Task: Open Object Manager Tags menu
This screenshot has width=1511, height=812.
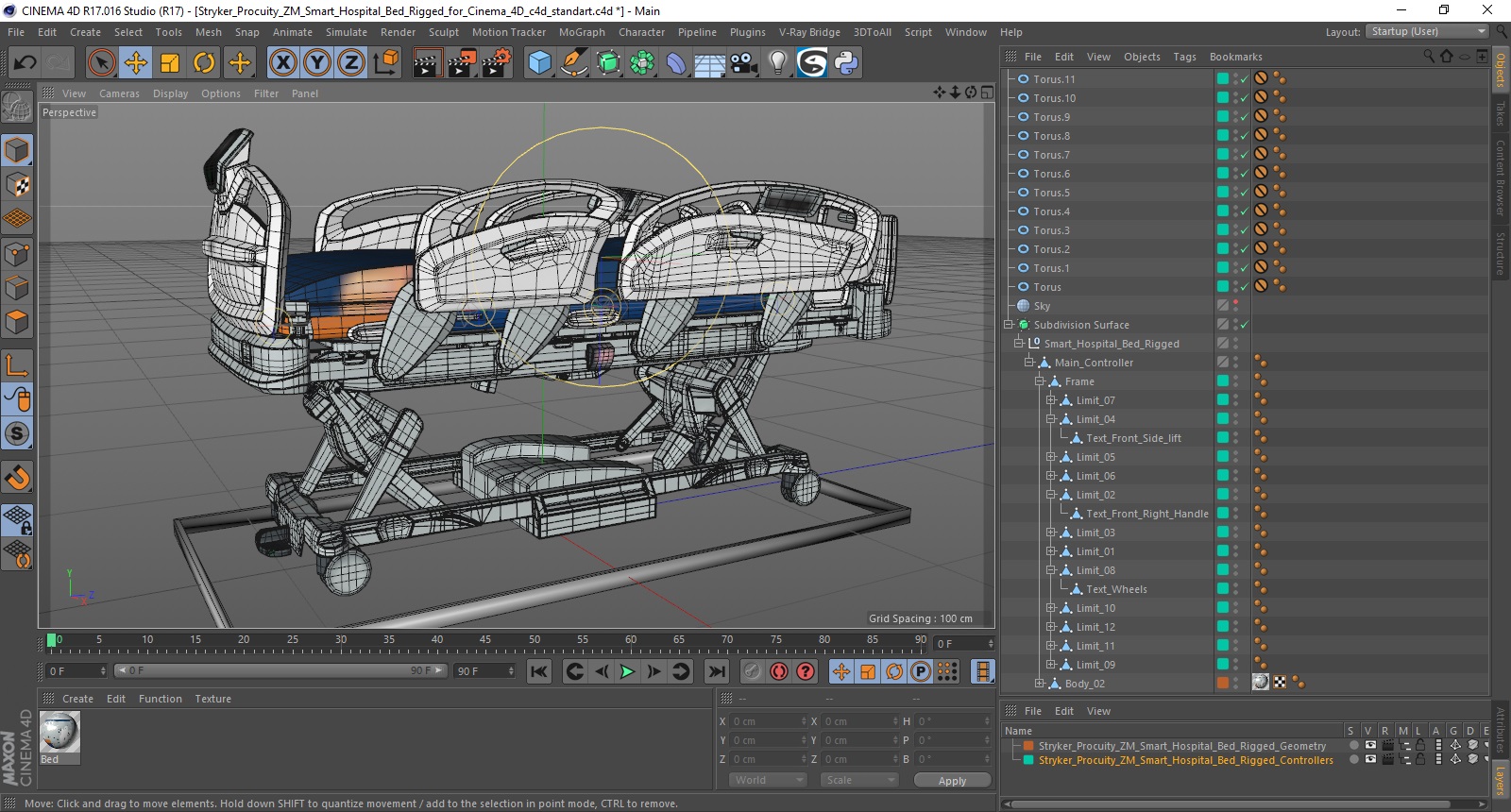Action: click(x=1184, y=57)
